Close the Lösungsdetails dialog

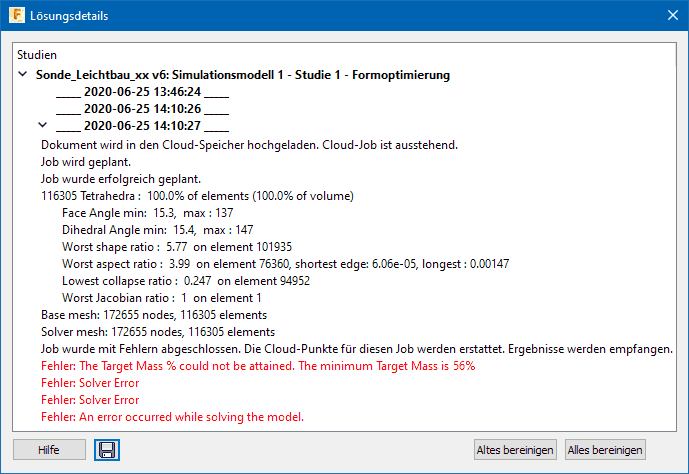point(670,17)
